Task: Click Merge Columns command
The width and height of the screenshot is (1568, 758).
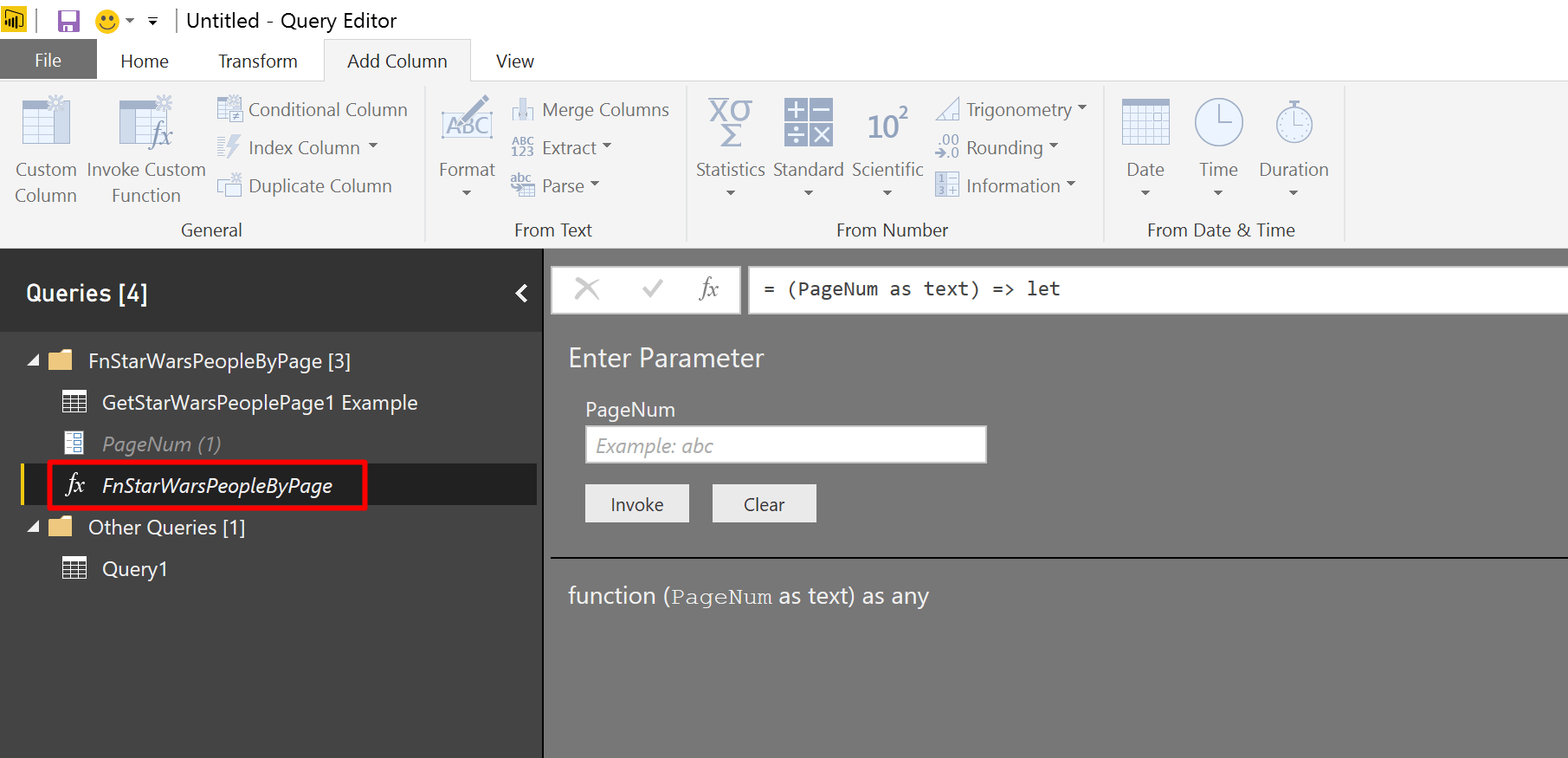Action: click(590, 109)
